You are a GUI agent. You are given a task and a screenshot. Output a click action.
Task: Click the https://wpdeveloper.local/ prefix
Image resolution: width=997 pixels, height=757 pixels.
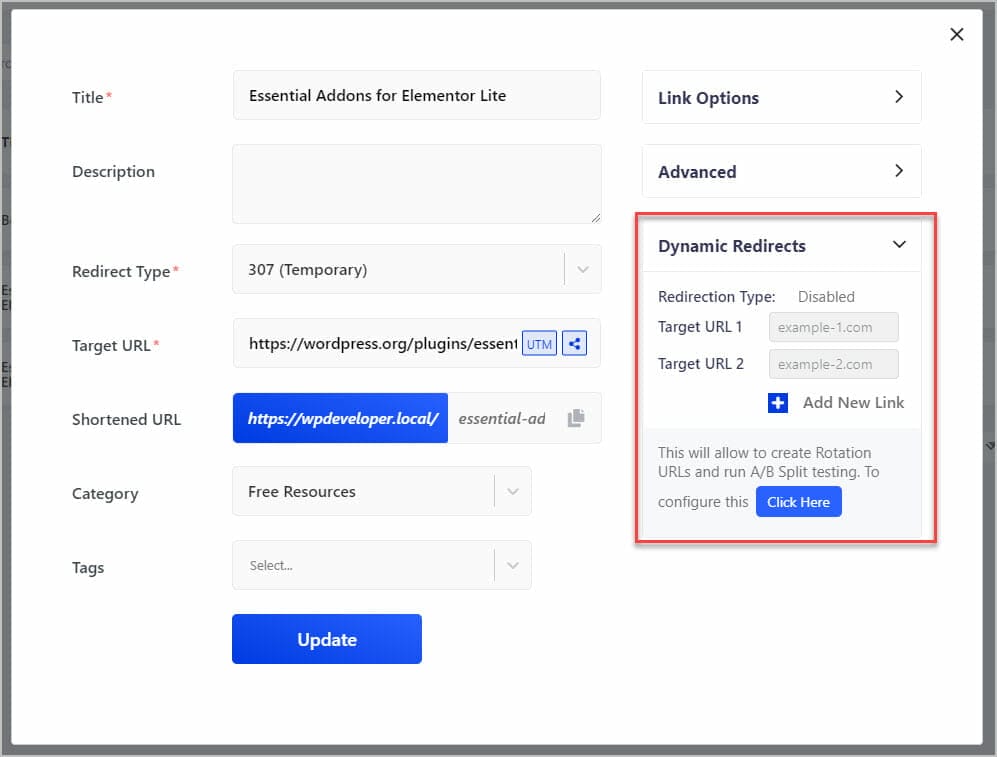click(341, 418)
